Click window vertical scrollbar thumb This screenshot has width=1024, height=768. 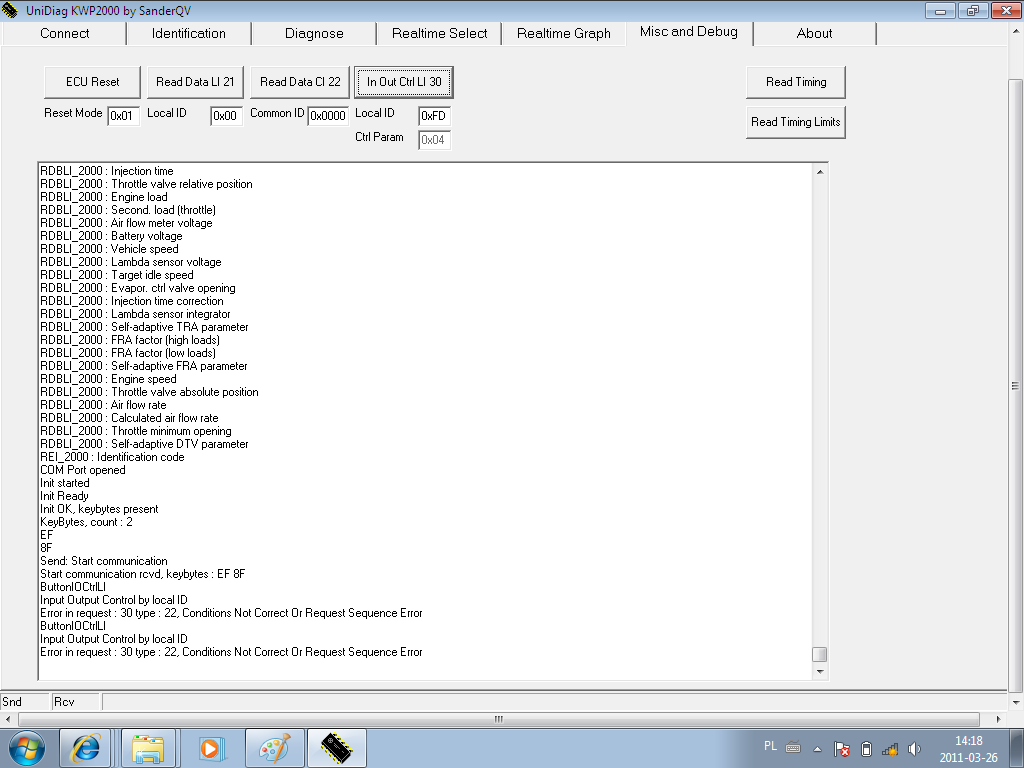pos(1016,385)
